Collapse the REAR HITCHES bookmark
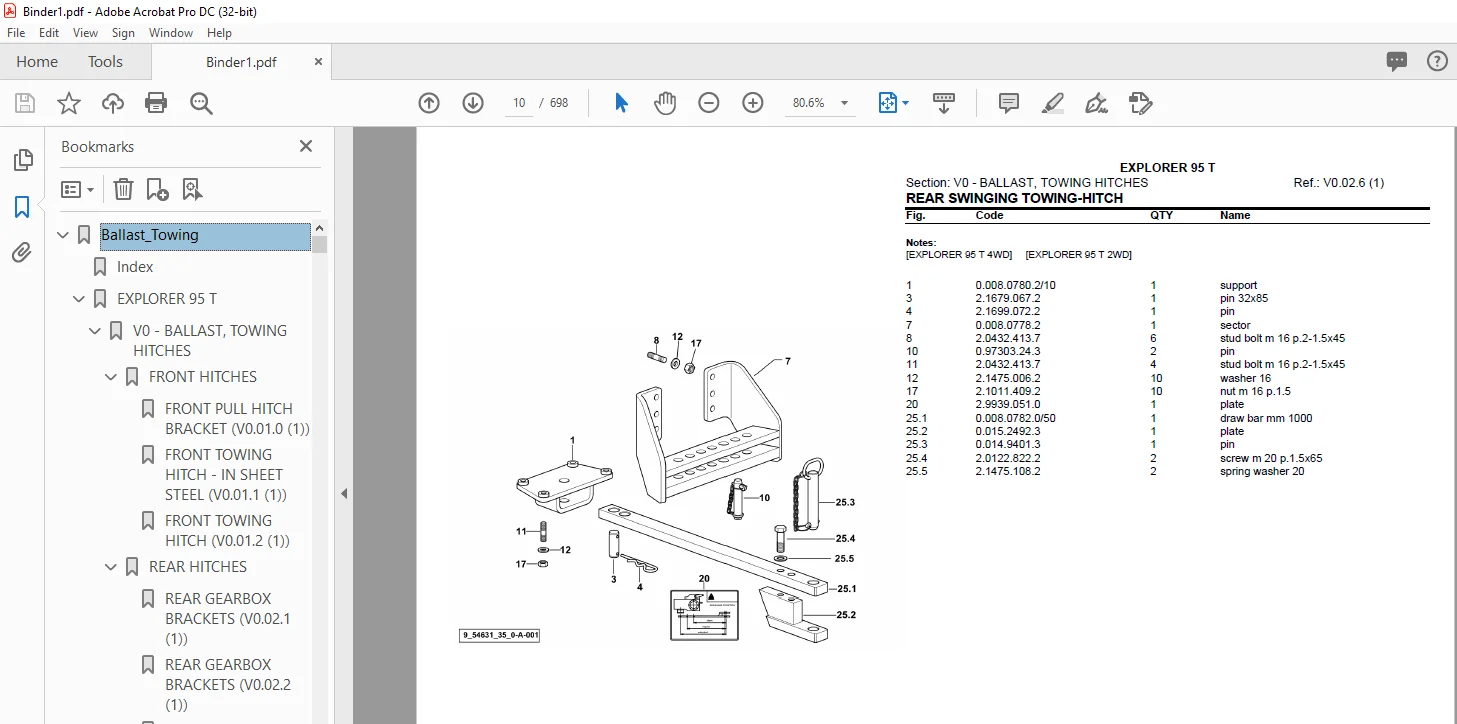 pos(112,567)
